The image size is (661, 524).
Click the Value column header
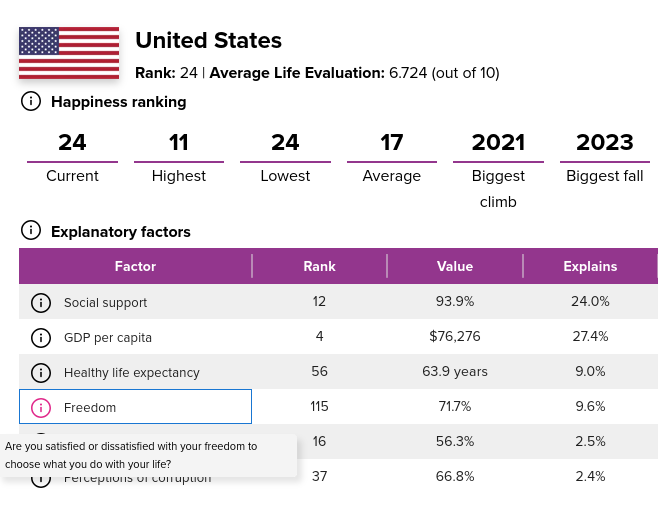[x=455, y=266]
